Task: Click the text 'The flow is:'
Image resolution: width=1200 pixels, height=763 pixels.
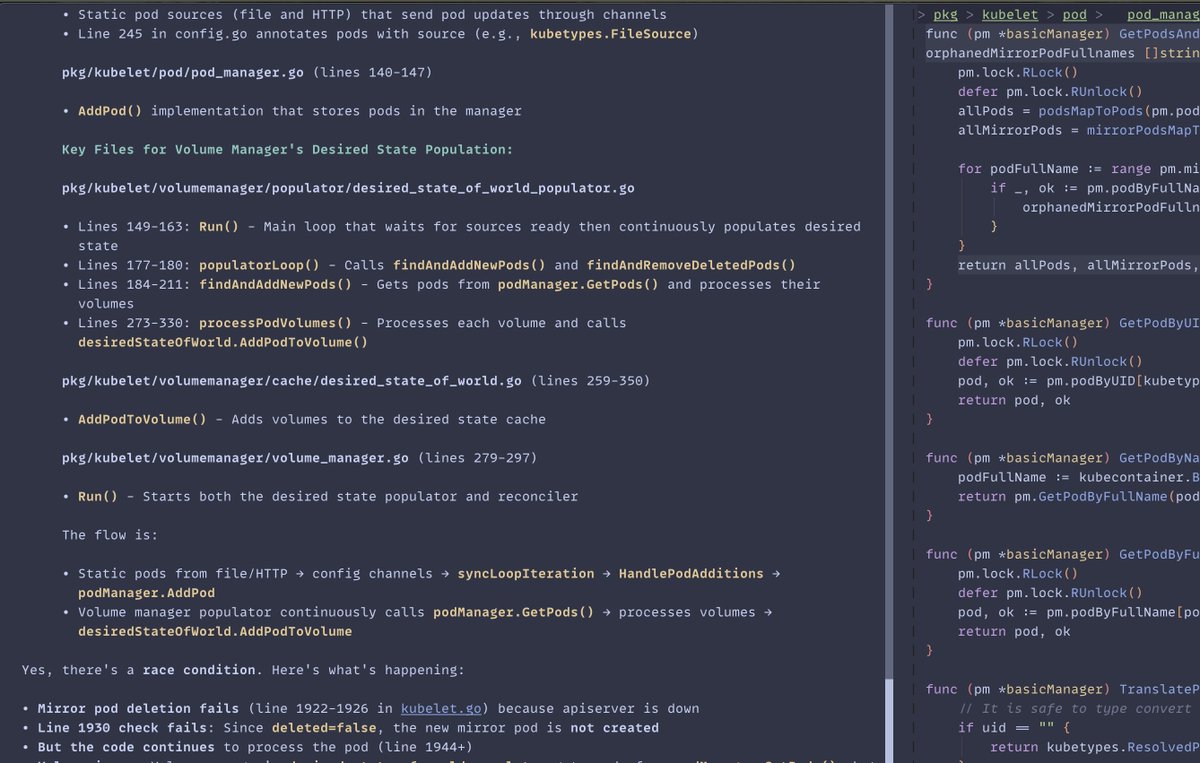Action: (110, 535)
